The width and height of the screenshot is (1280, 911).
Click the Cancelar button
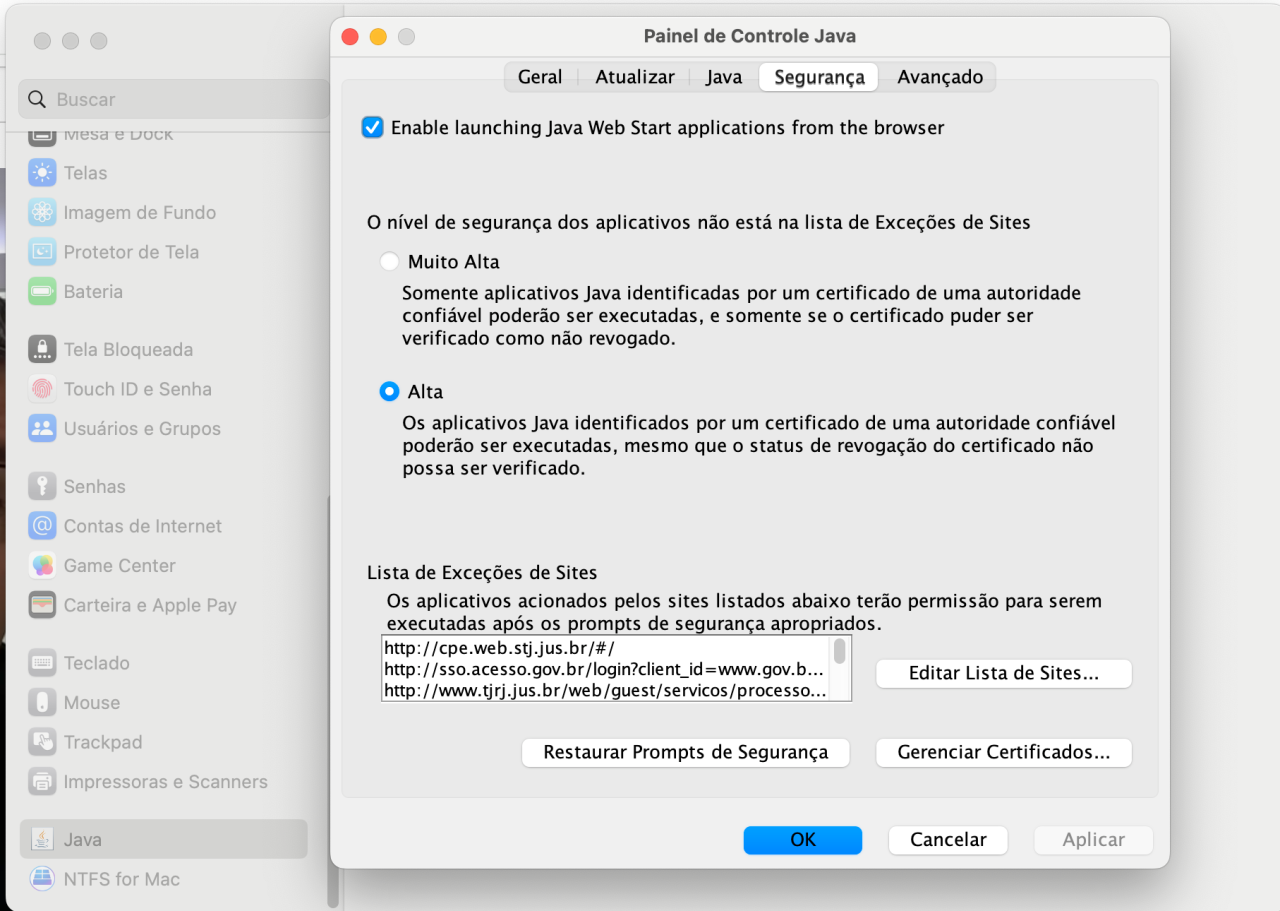pyautogui.click(x=948, y=840)
